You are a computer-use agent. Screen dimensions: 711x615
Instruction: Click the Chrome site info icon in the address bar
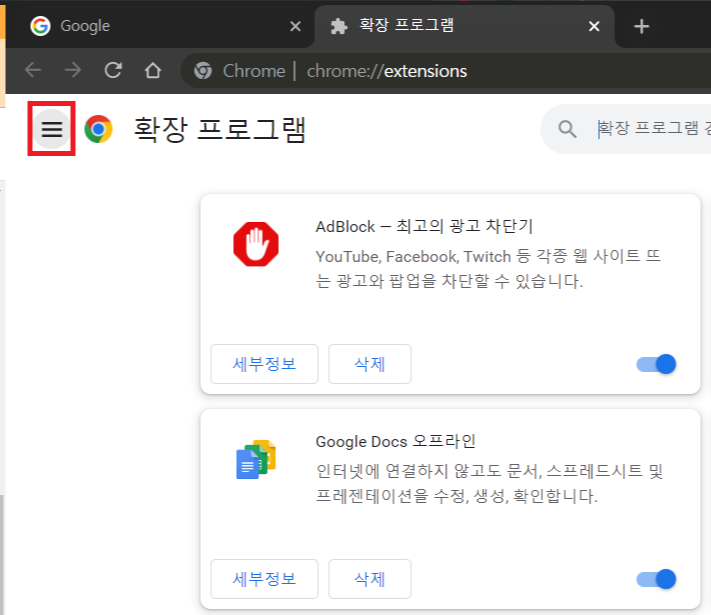pos(203,71)
